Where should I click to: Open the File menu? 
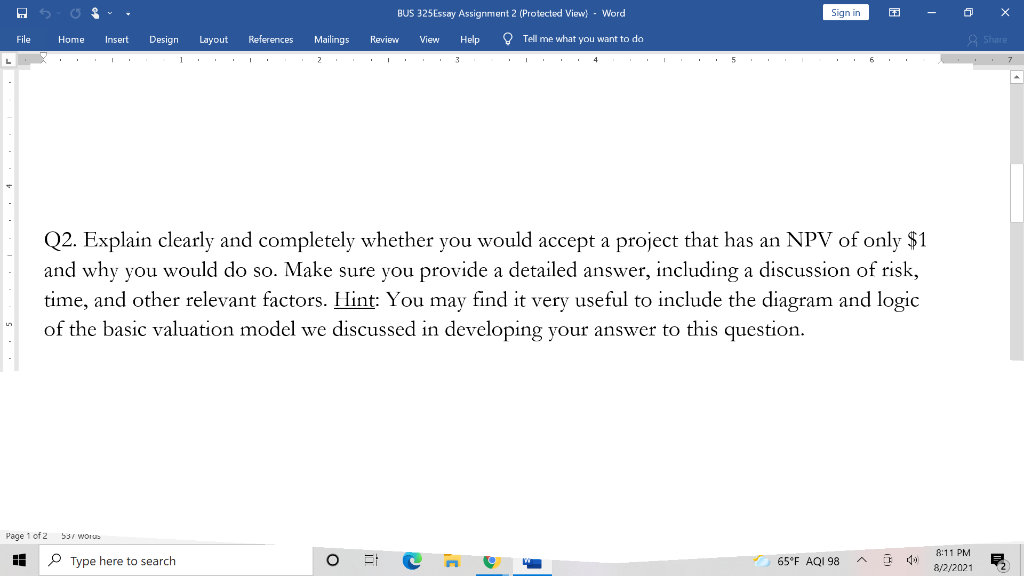click(x=22, y=39)
